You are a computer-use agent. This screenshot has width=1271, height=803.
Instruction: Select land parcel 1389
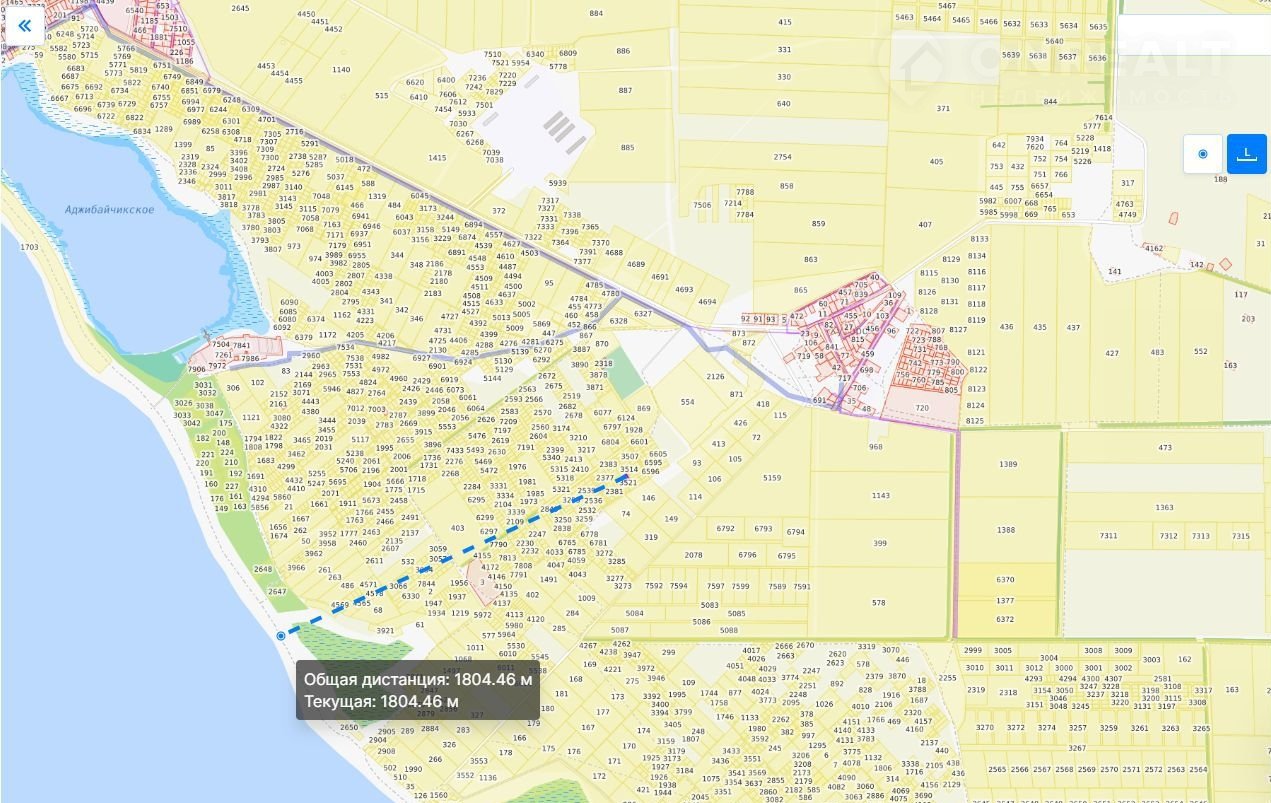[x=1007, y=465]
